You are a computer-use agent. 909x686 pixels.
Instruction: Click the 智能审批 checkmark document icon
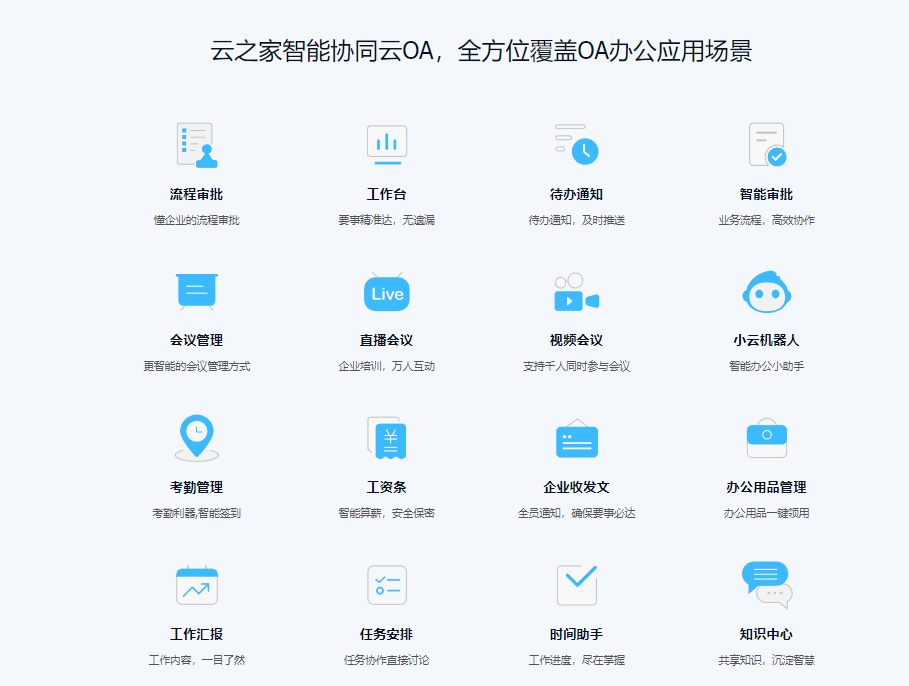point(767,144)
